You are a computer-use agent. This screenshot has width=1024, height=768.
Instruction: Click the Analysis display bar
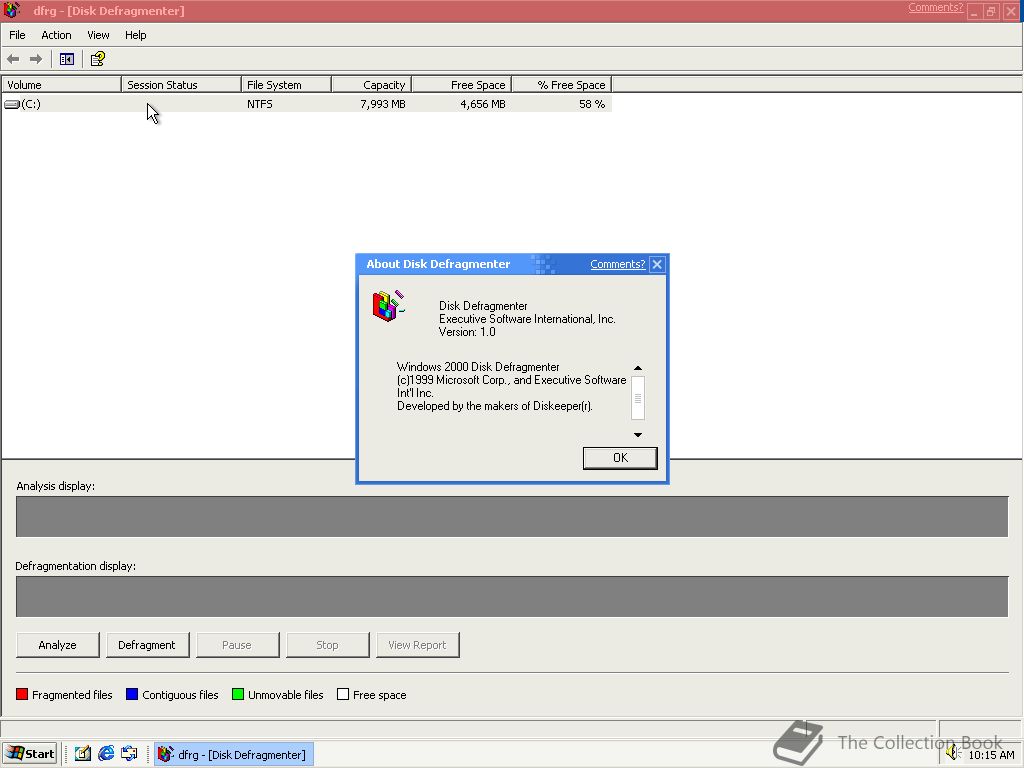(512, 517)
